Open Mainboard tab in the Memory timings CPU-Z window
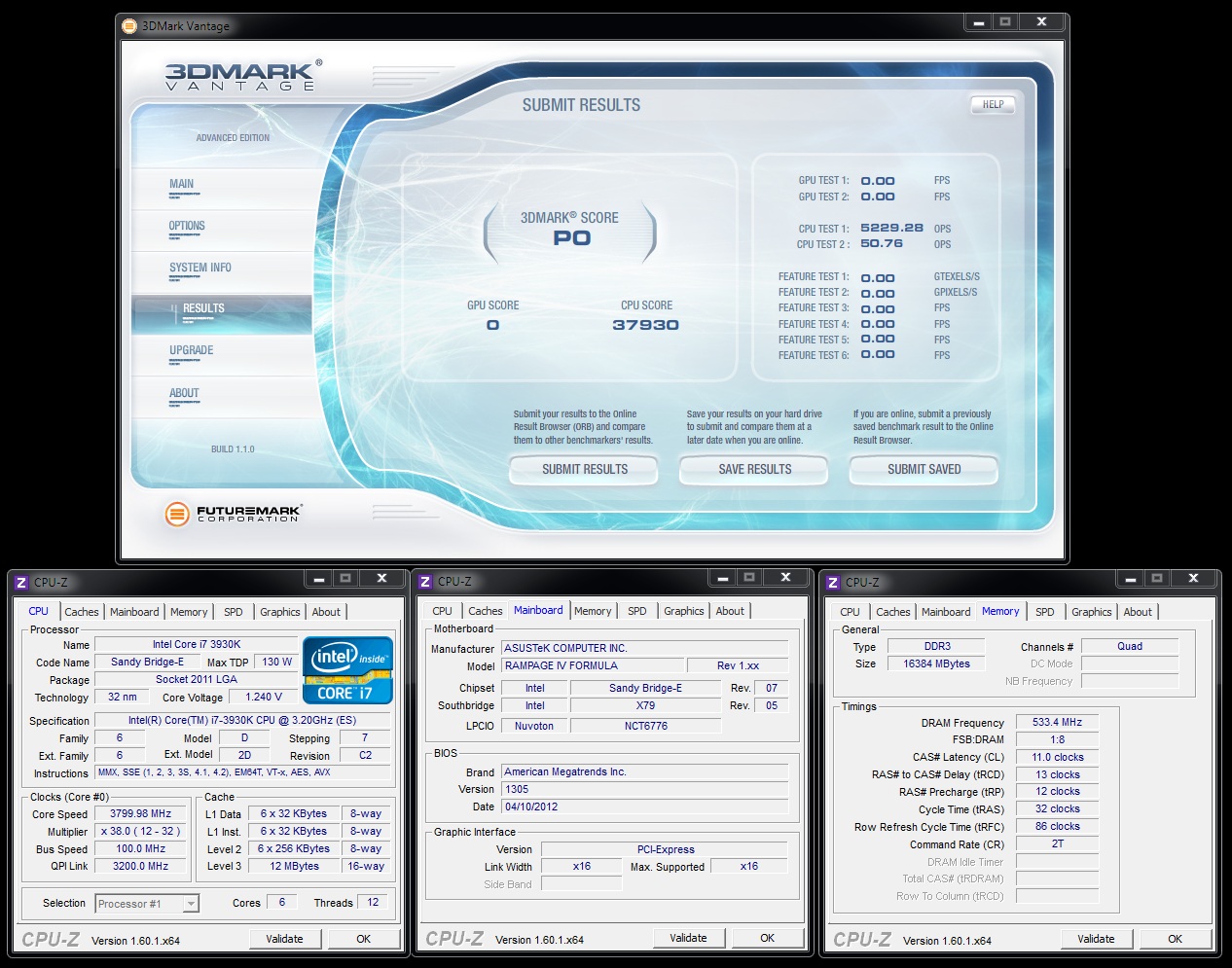The height and width of the screenshot is (968, 1232). tap(946, 612)
